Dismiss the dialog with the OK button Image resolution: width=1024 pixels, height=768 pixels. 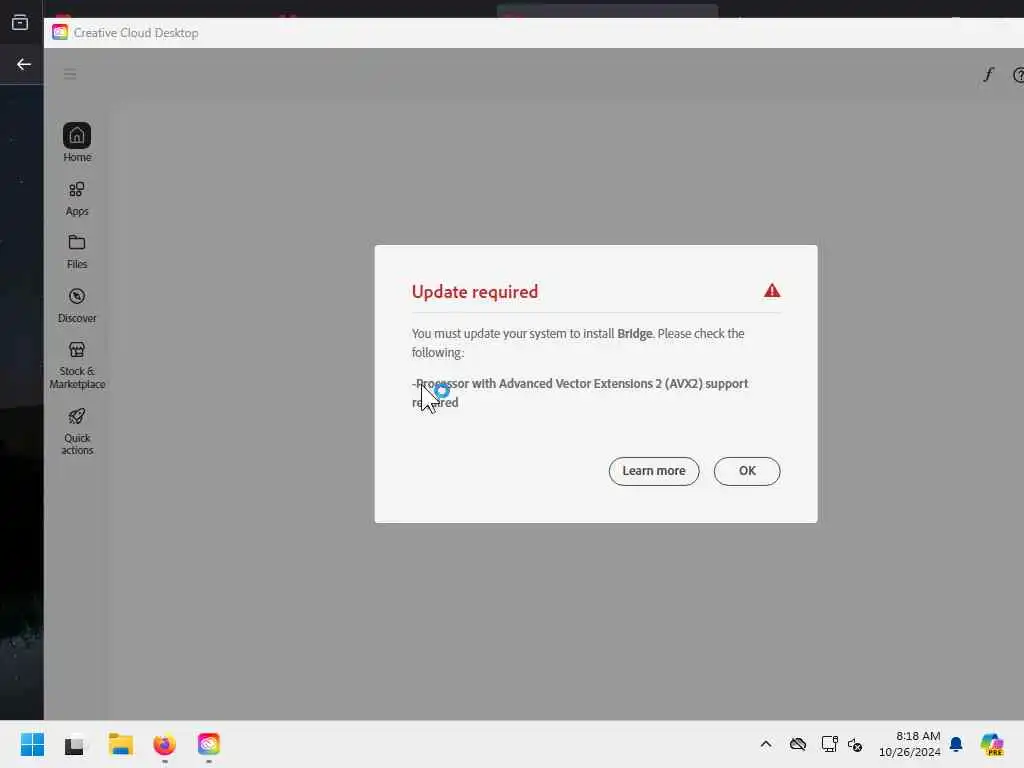click(746, 471)
